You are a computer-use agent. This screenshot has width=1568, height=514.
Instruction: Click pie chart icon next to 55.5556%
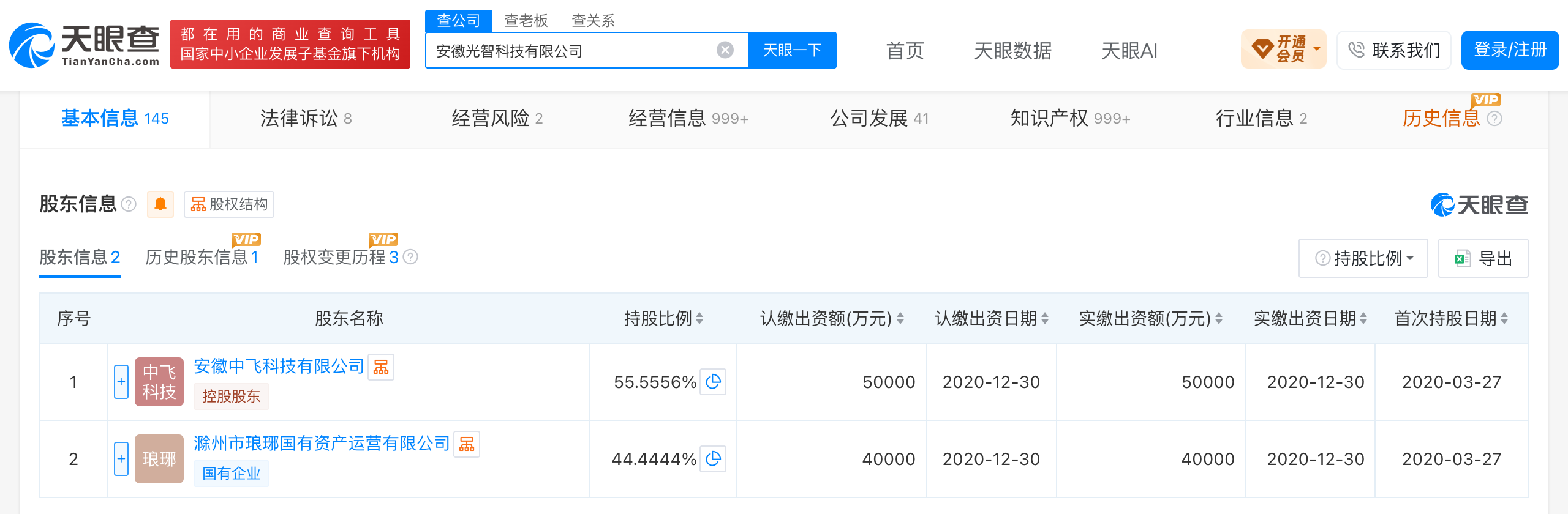point(713,382)
